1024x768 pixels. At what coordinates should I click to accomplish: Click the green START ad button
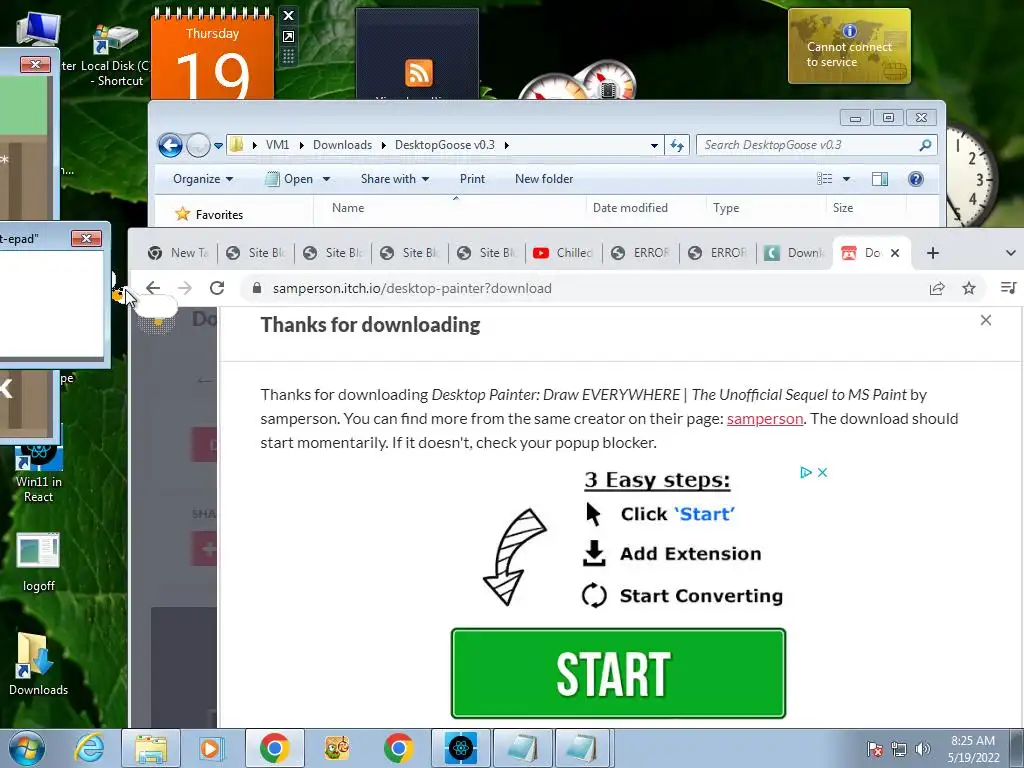pyautogui.click(x=618, y=673)
